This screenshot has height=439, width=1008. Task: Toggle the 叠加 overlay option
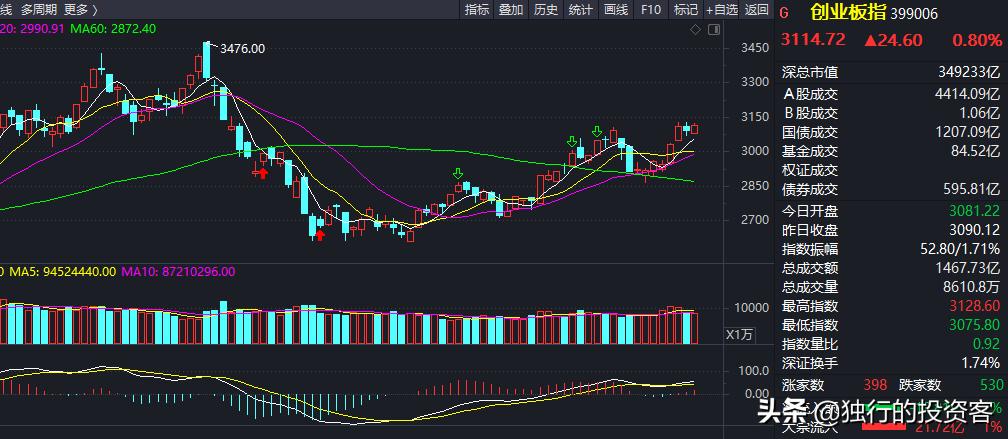pos(510,10)
